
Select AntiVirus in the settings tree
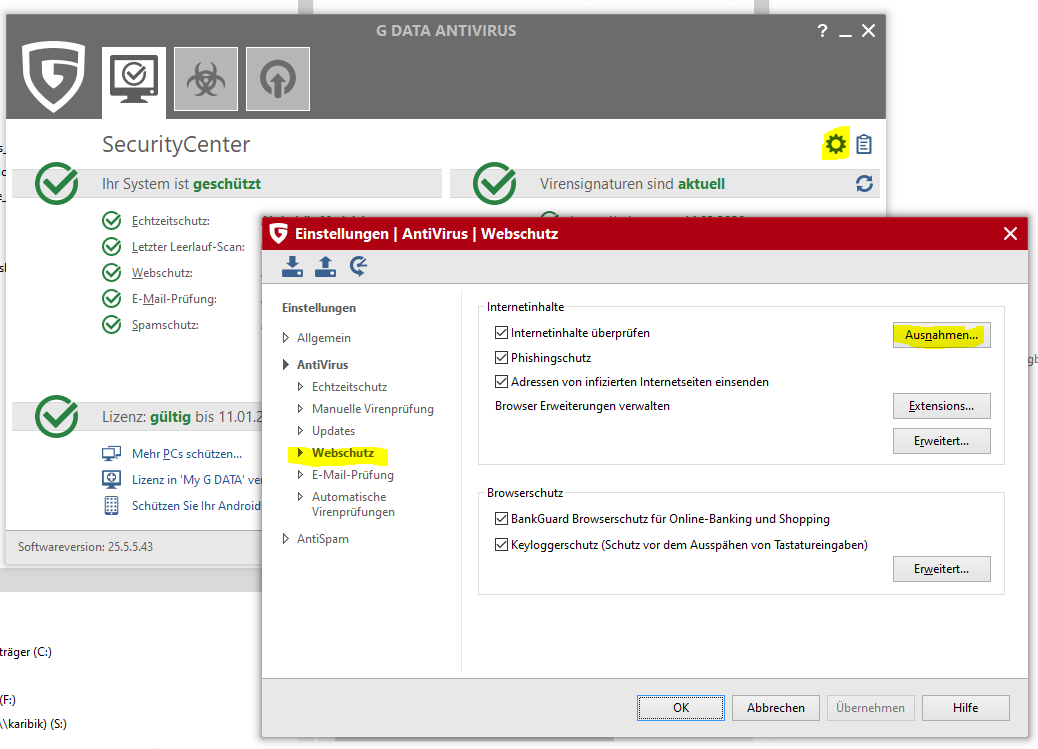(322, 364)
